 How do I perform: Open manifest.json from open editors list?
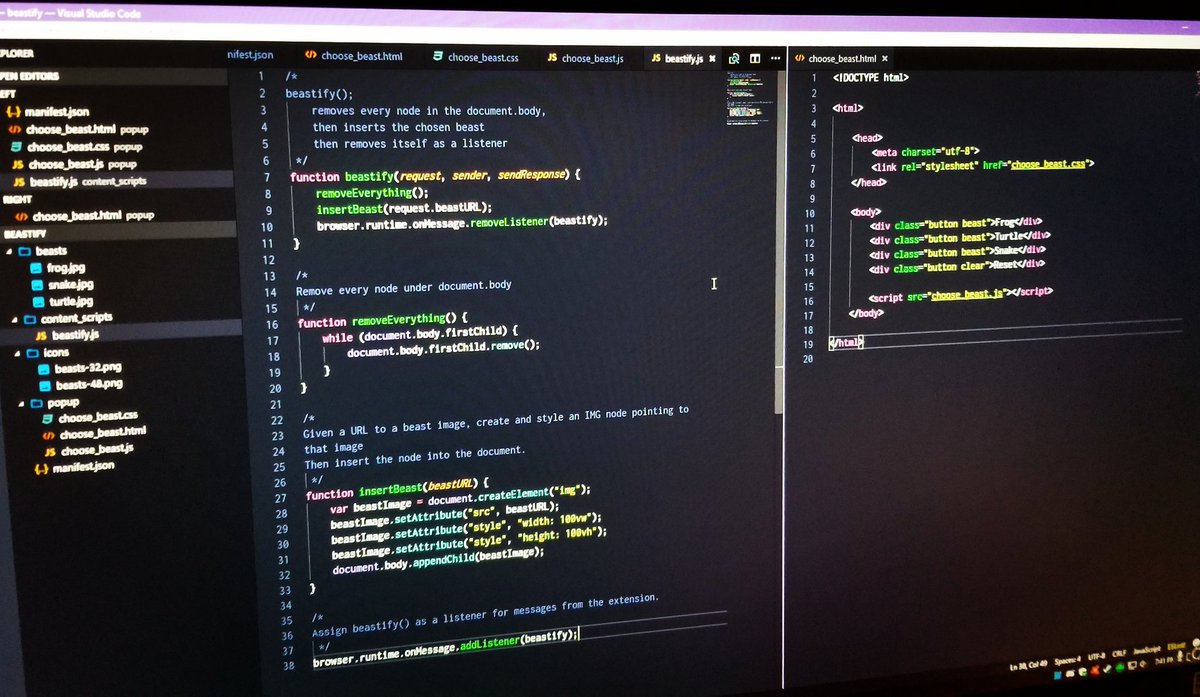(57, 112)
